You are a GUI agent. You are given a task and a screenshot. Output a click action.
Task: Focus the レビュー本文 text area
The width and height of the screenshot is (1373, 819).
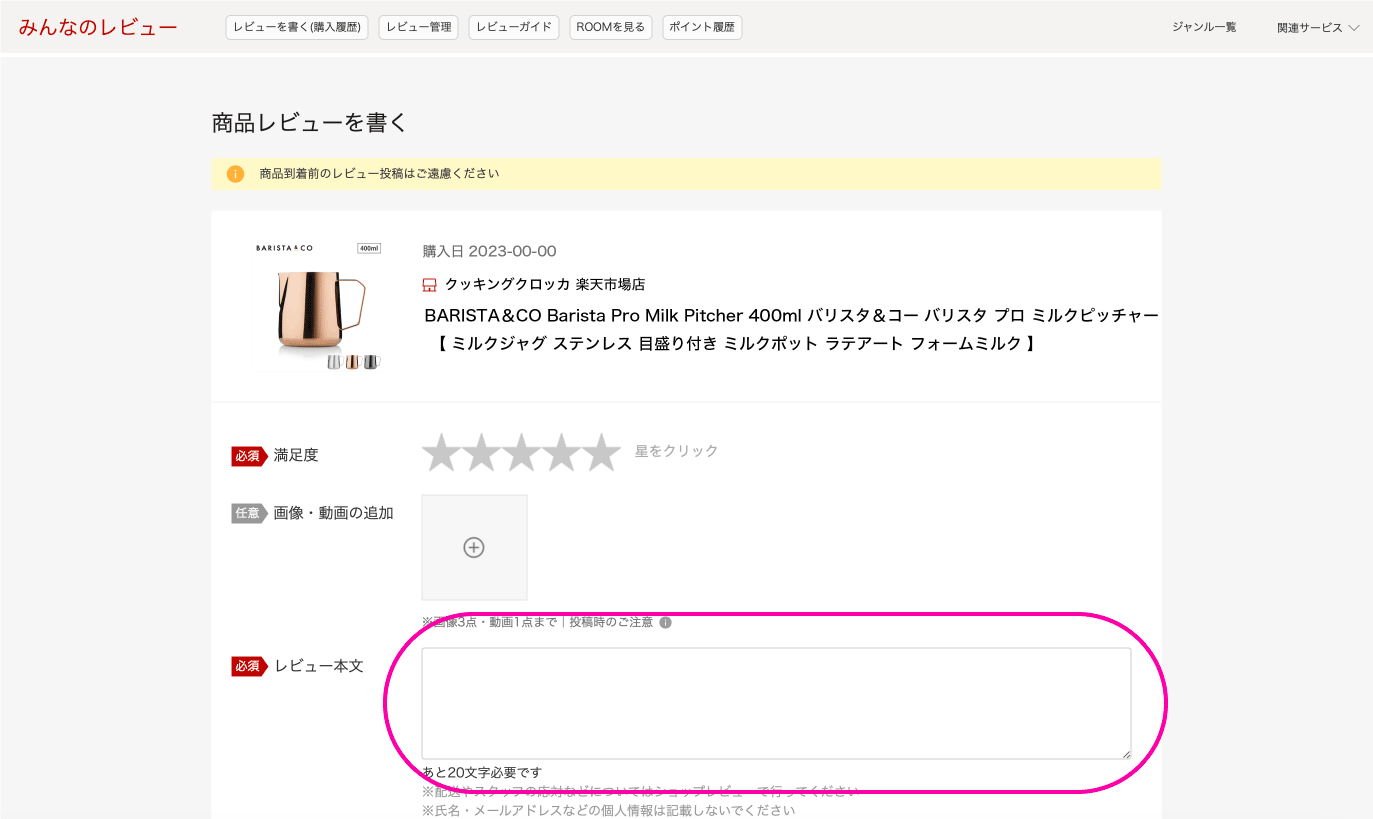[776, 703]
